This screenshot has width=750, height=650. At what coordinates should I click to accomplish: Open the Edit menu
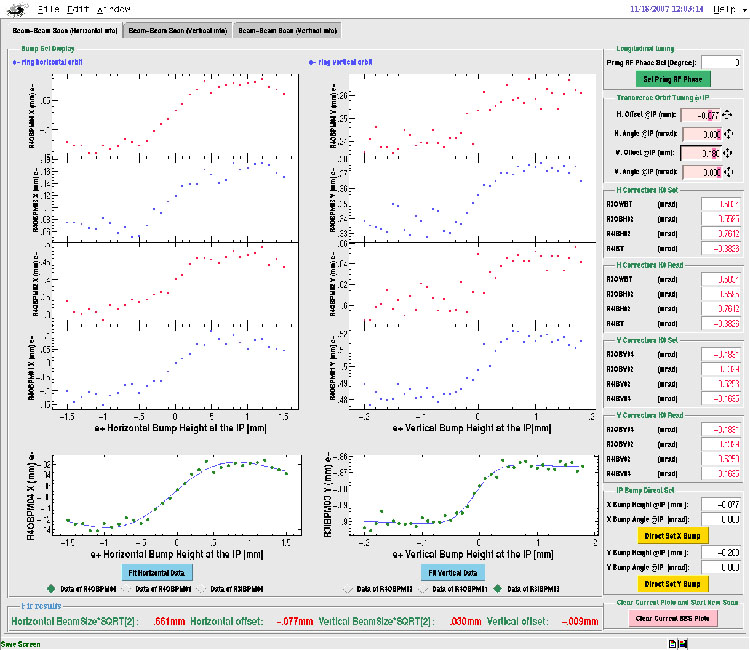81,9
